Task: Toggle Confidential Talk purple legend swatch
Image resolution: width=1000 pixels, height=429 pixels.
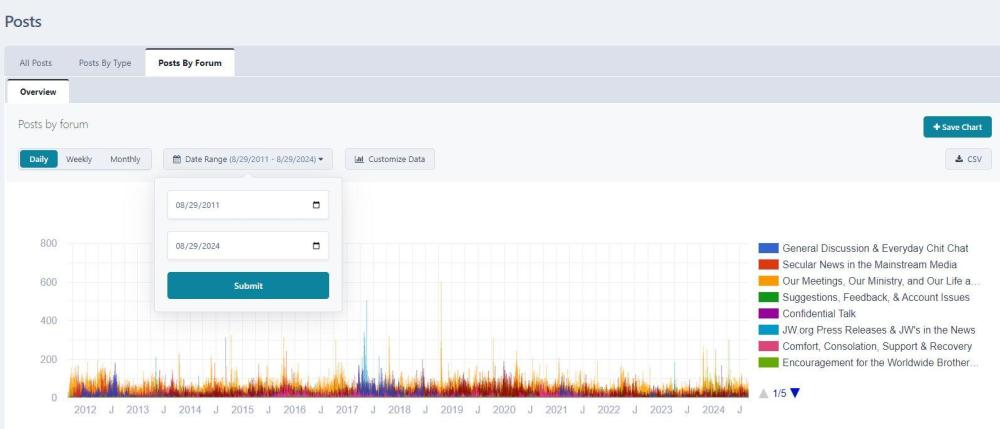Action: click(x=768, y=314)
